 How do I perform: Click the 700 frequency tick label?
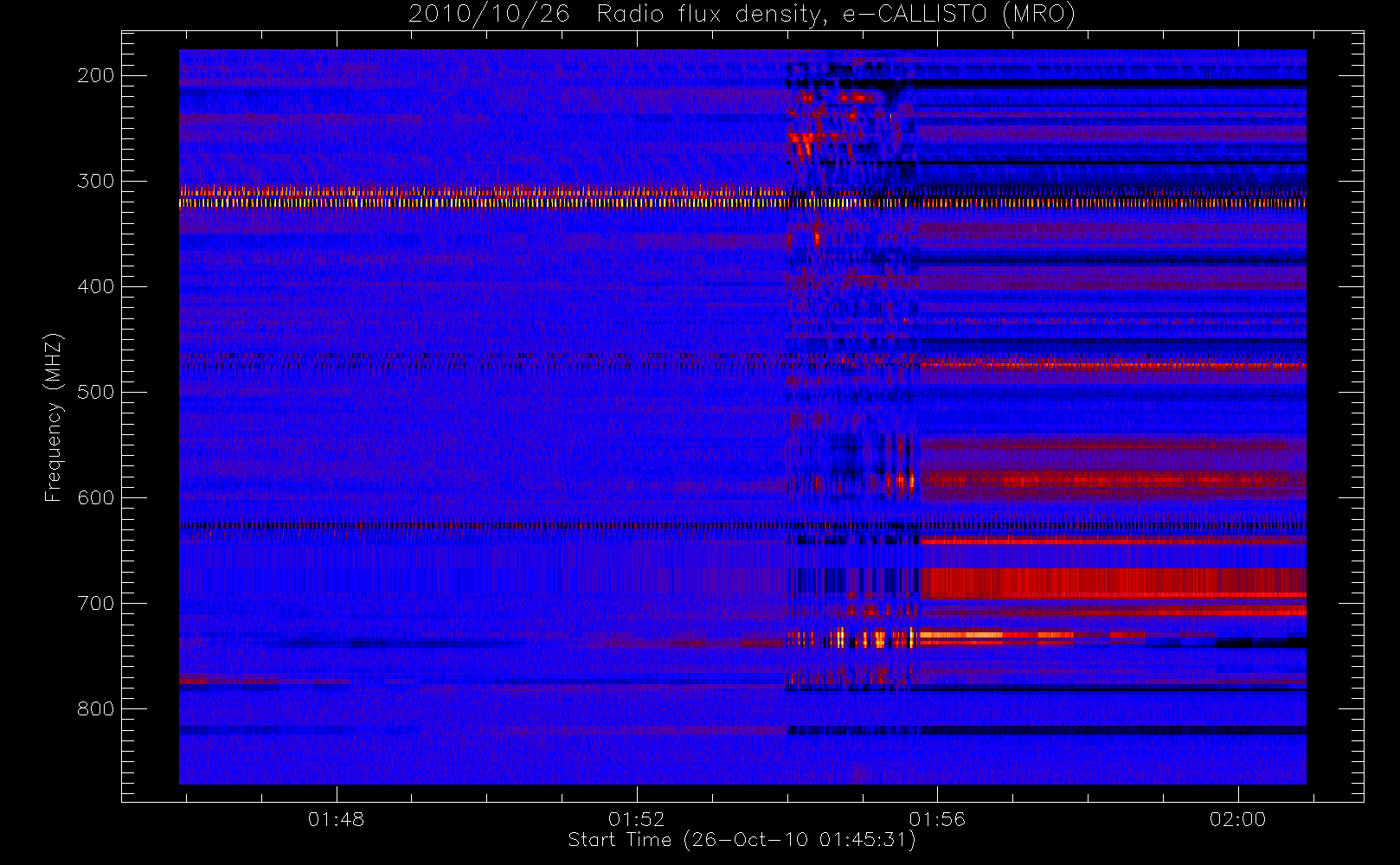[95, 603]
